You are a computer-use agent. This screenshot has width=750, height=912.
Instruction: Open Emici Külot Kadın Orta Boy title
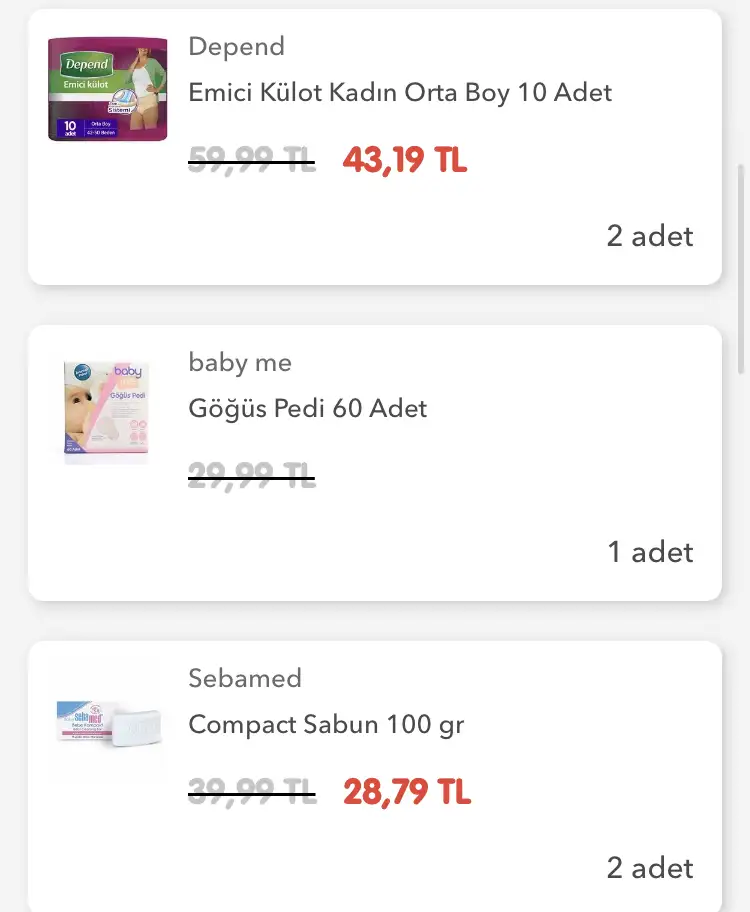click(400, 93)
